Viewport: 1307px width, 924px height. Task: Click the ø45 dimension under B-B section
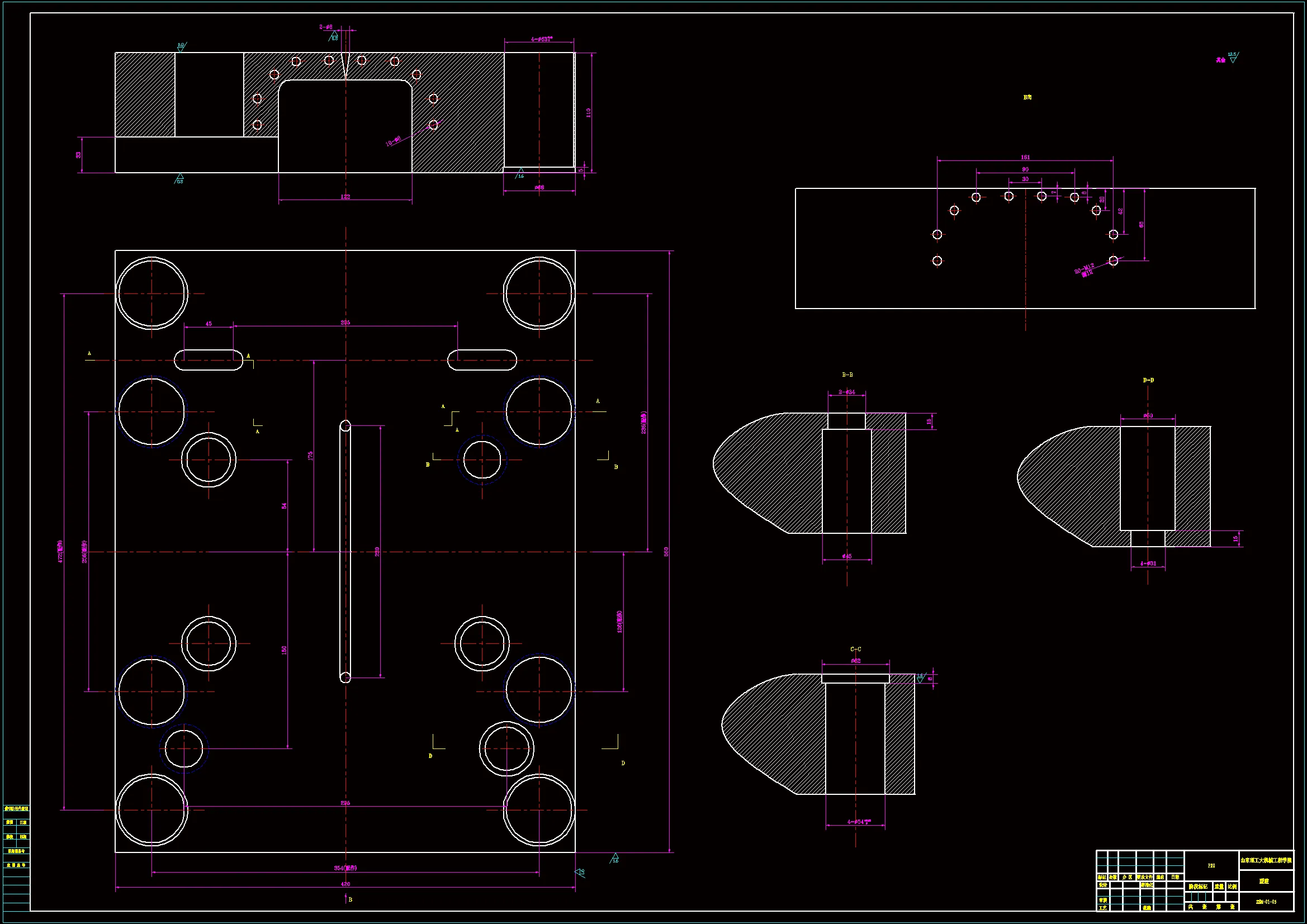click(846, 556)
